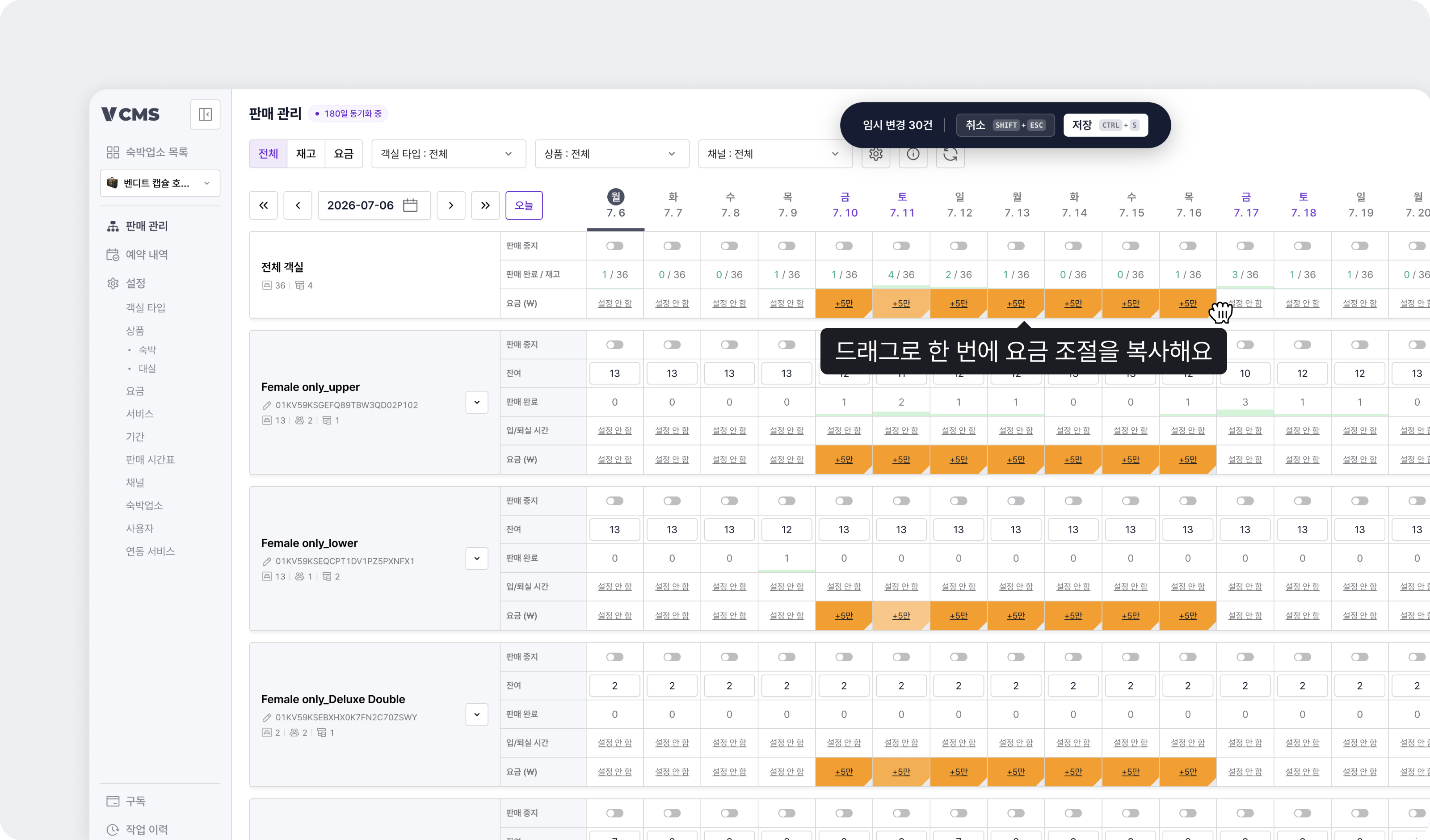Open the 객실 타입 : 전체 dropdown

tap(449, 154)
